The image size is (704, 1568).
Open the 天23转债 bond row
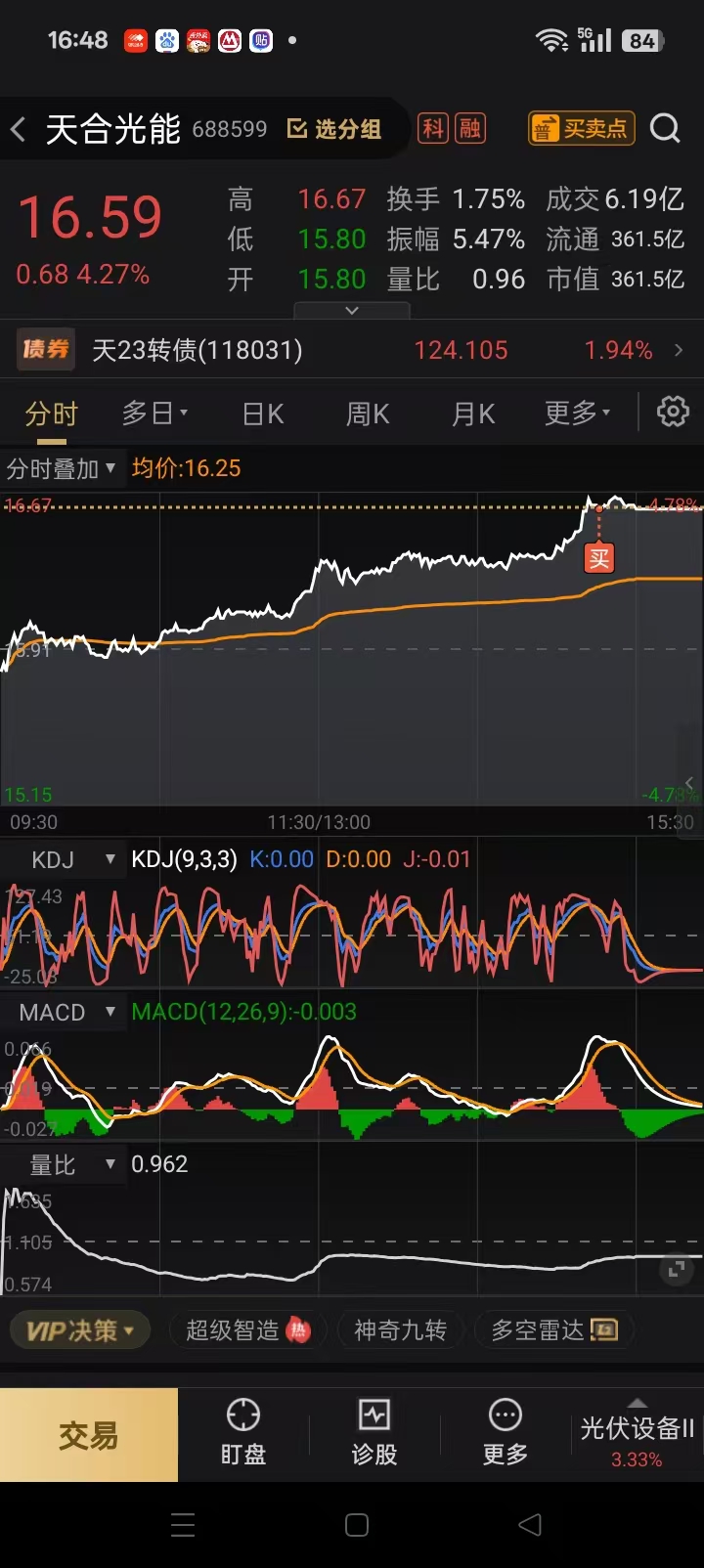click(352, 350)
